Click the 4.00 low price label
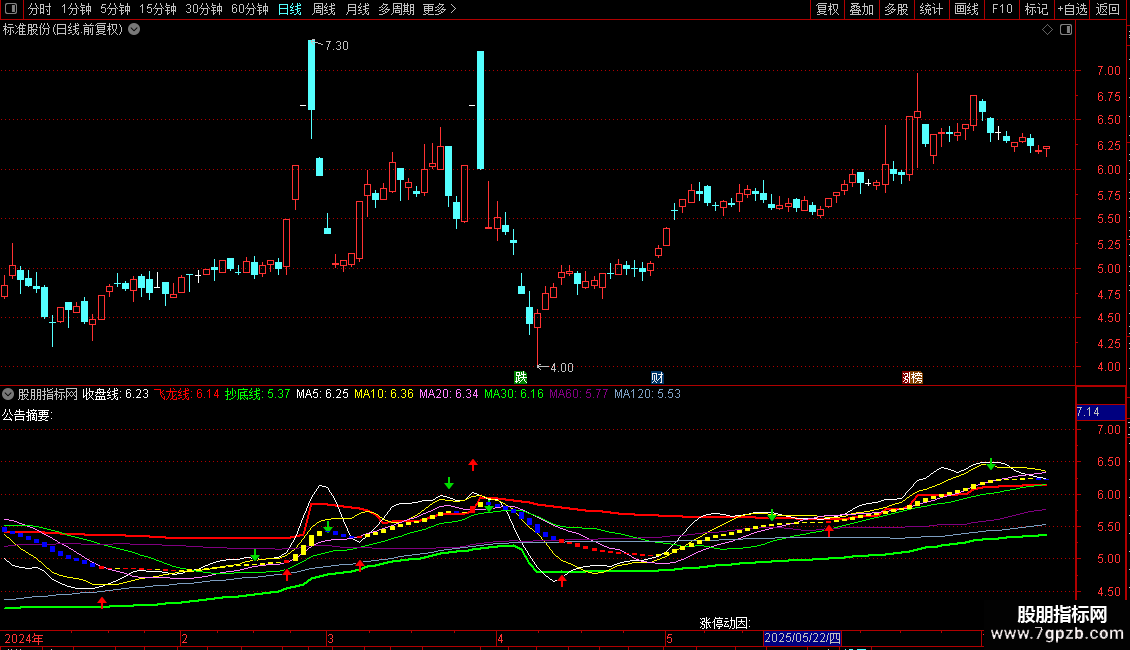Viewport: 1130px width, 650px height. pos(561,368)
